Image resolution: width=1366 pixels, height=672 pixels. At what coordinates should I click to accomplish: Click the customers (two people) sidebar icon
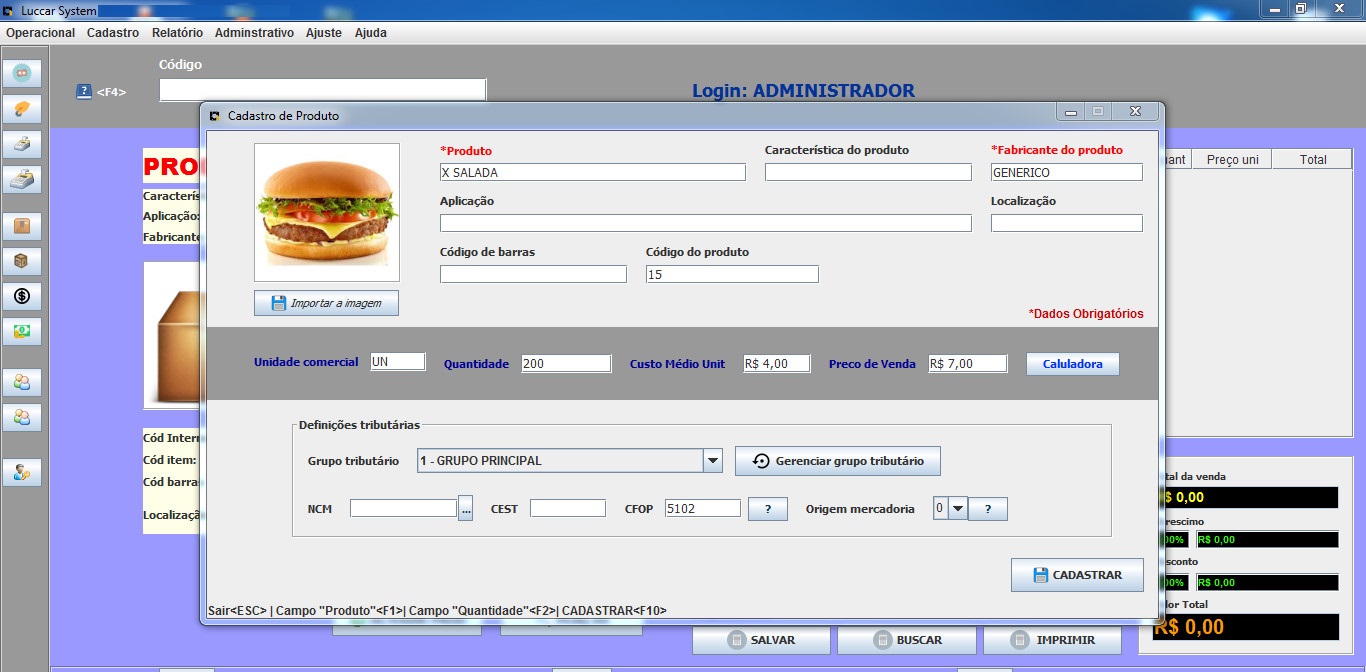(22, 381)
